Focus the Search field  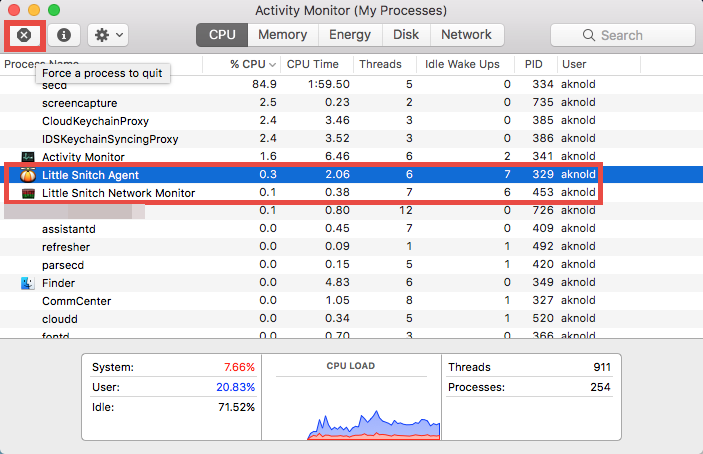click(x=622, y=35)
